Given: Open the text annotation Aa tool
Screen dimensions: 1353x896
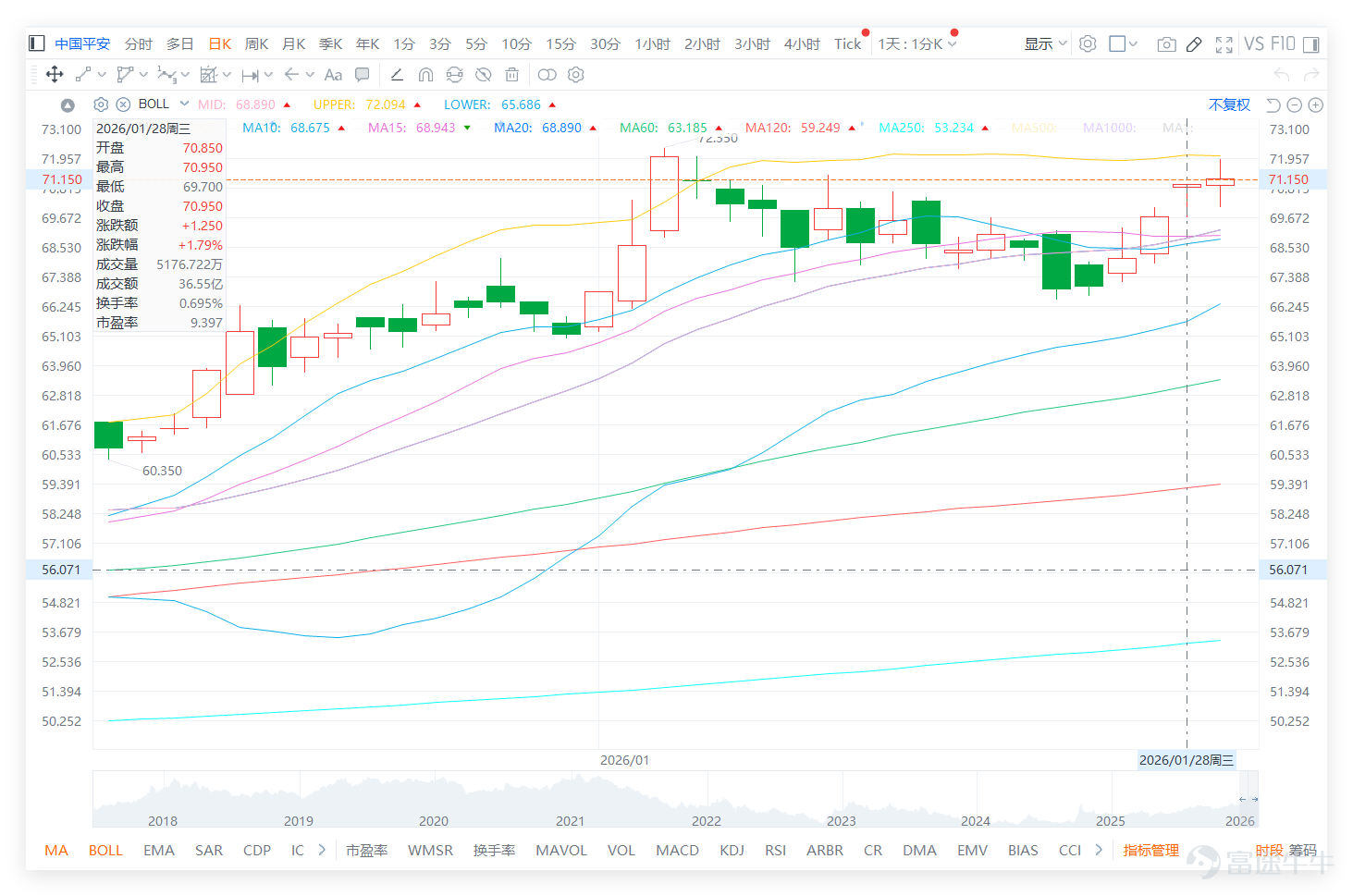Looking at the screenshot, I should pyautogui.click(x=334, y=75).
